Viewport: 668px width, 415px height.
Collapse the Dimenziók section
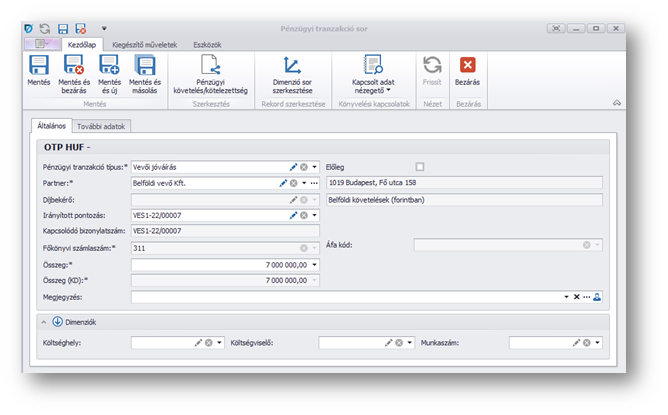pyautogui.click(x=44, y=321)
